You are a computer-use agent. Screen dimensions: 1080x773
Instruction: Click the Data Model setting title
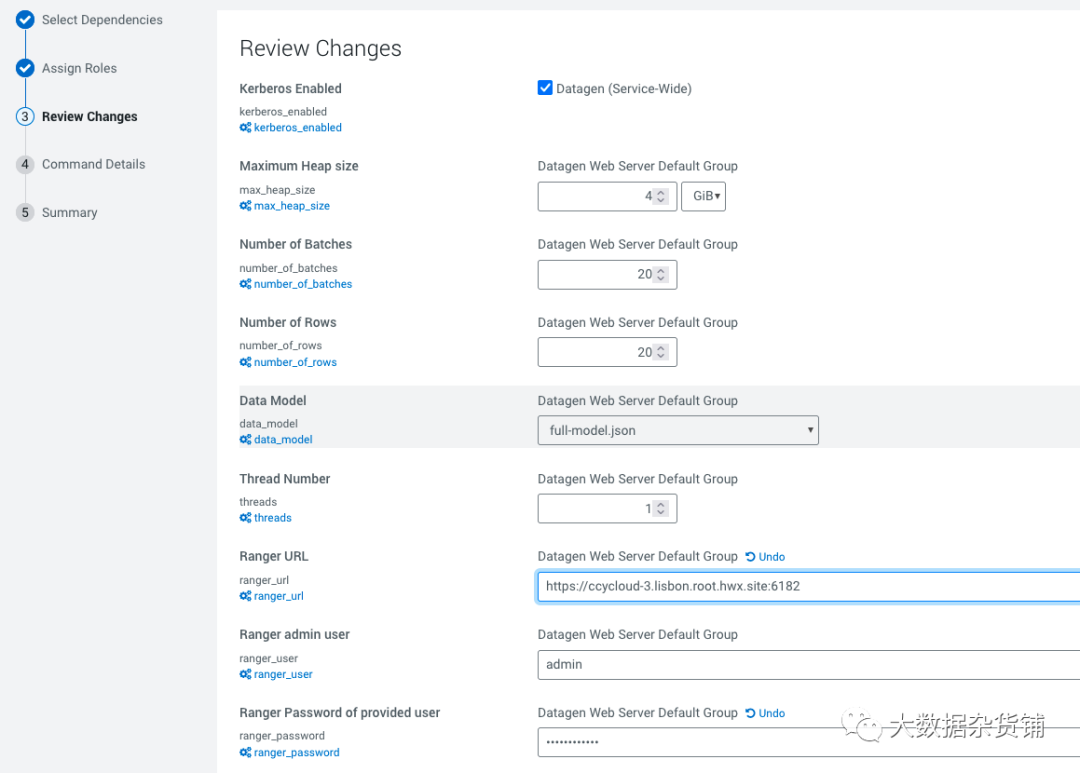[x=273, y=400]
